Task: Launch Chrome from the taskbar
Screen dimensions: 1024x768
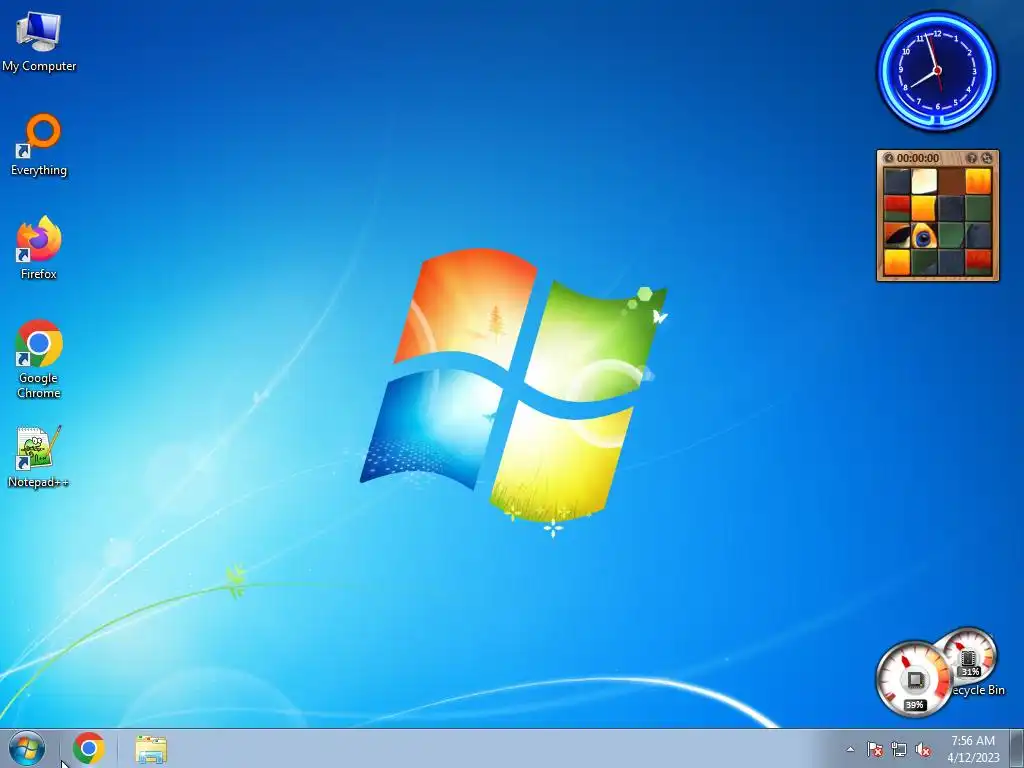Action: 89,748
